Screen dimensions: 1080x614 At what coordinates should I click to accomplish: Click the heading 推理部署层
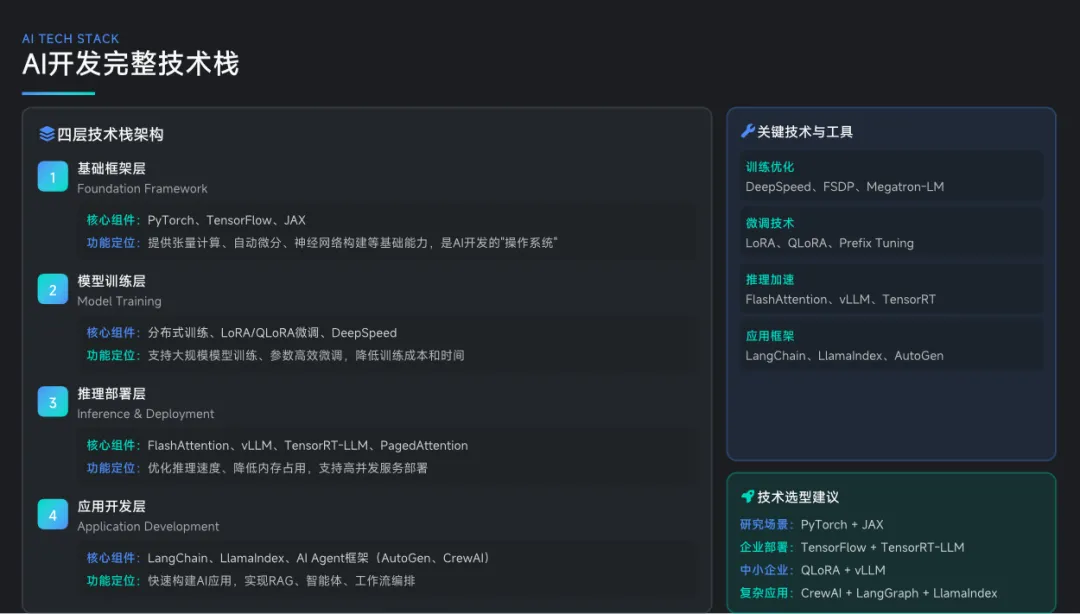point(111,393)
